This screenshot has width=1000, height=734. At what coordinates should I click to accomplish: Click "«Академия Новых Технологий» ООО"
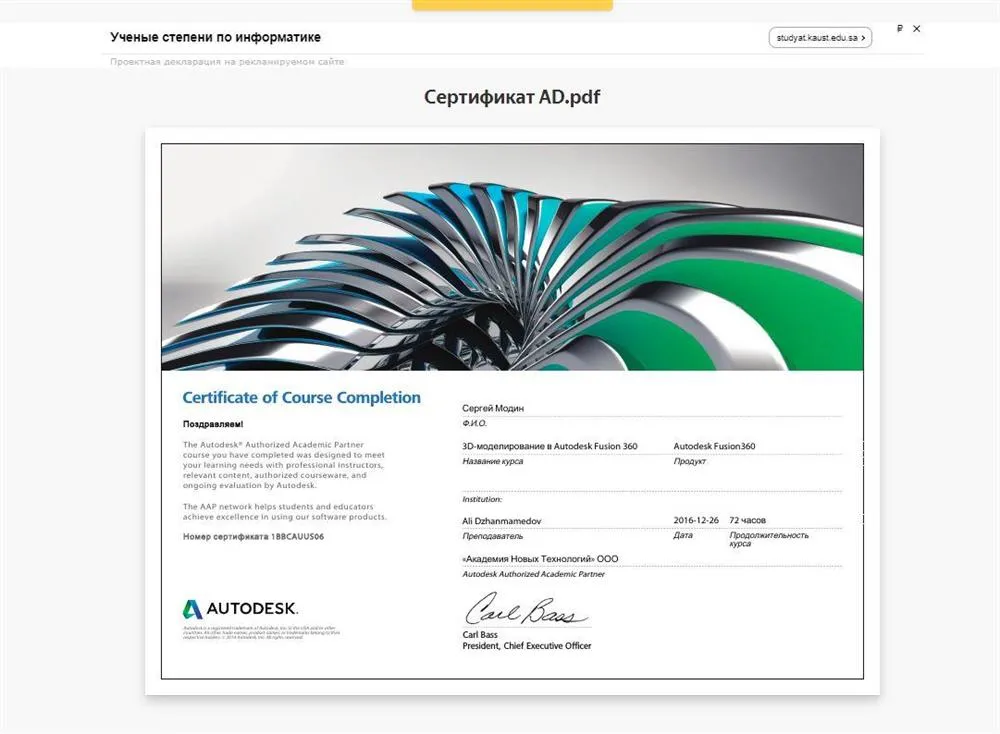click(540, 559)
